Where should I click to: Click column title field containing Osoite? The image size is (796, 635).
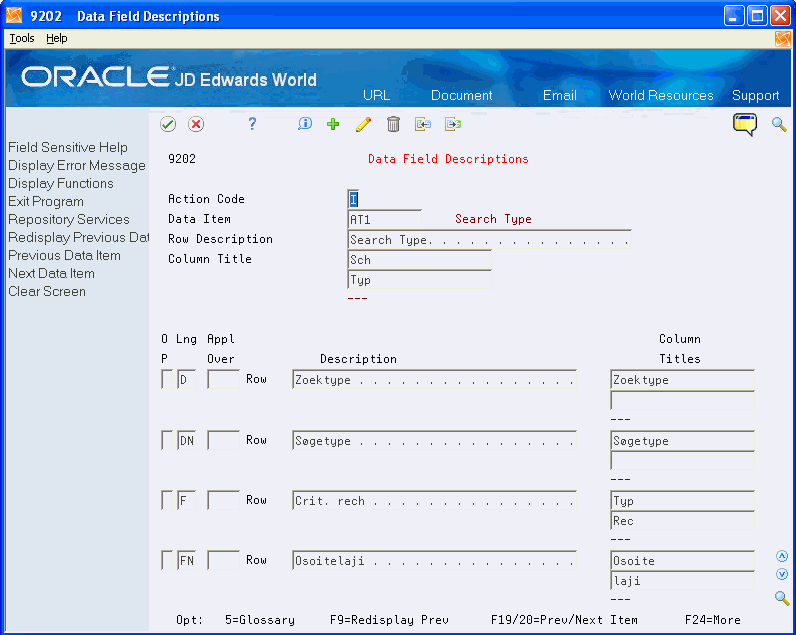coord(682,560)
